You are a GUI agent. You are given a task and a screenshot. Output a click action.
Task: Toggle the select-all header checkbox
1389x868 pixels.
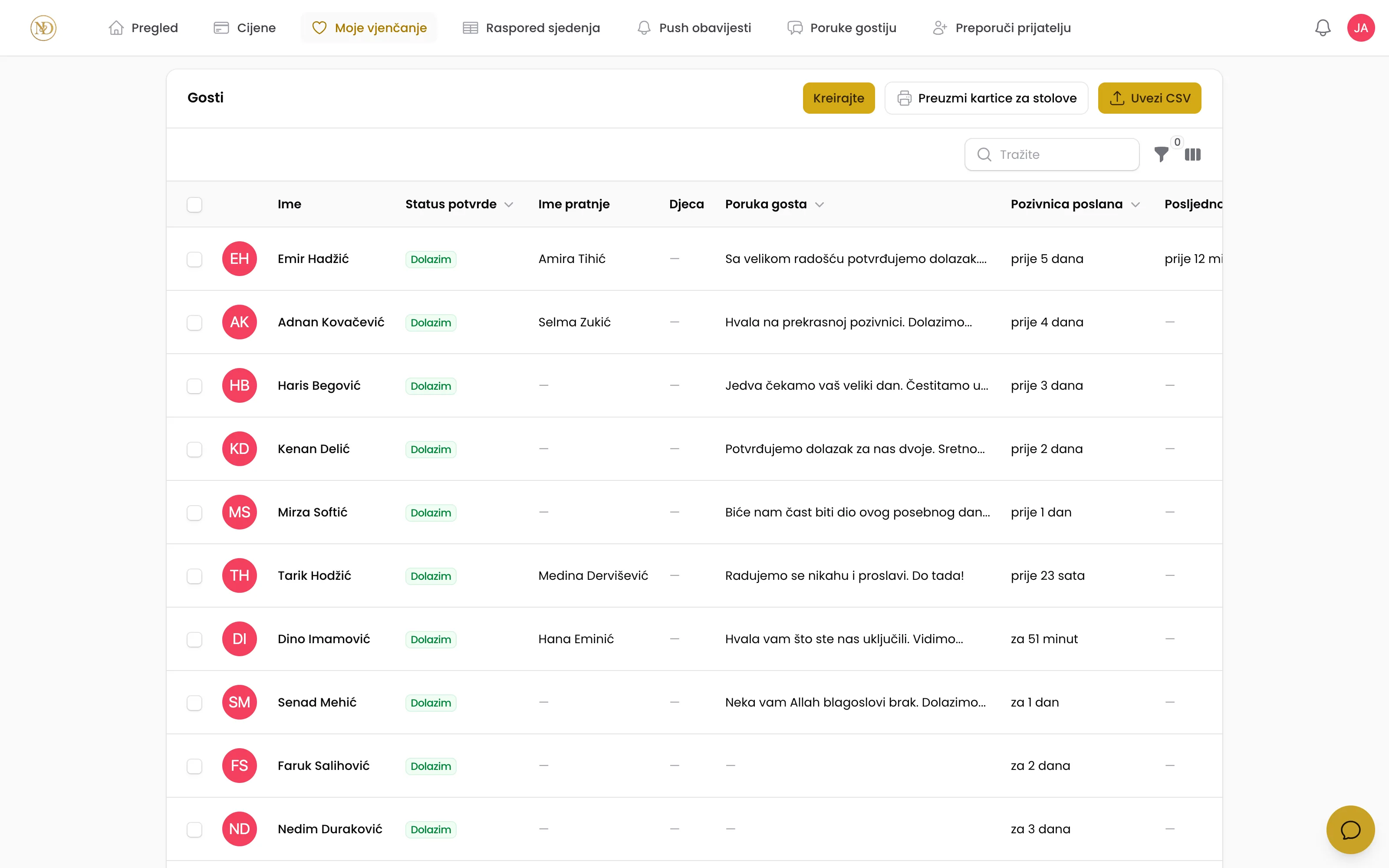click(x=194, y=205)
